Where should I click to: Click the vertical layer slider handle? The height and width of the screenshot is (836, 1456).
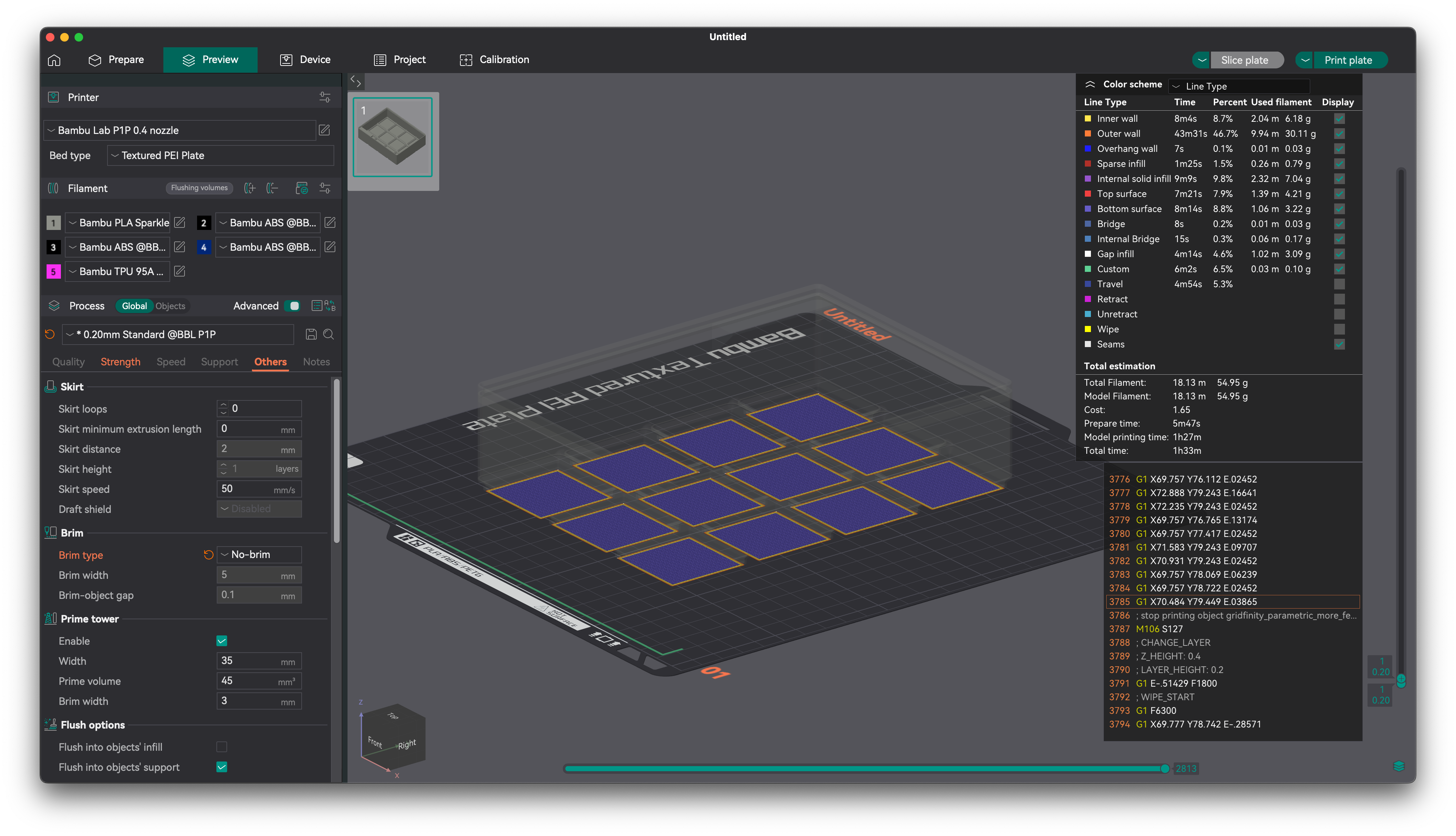[1401, 681]
